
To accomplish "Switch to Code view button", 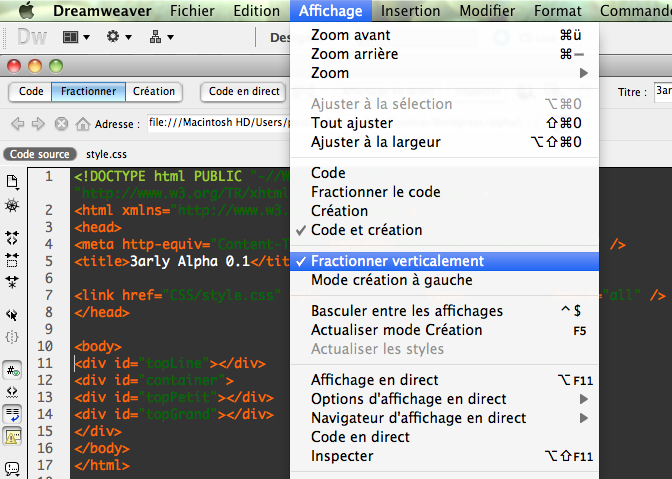I will point(30,91).
